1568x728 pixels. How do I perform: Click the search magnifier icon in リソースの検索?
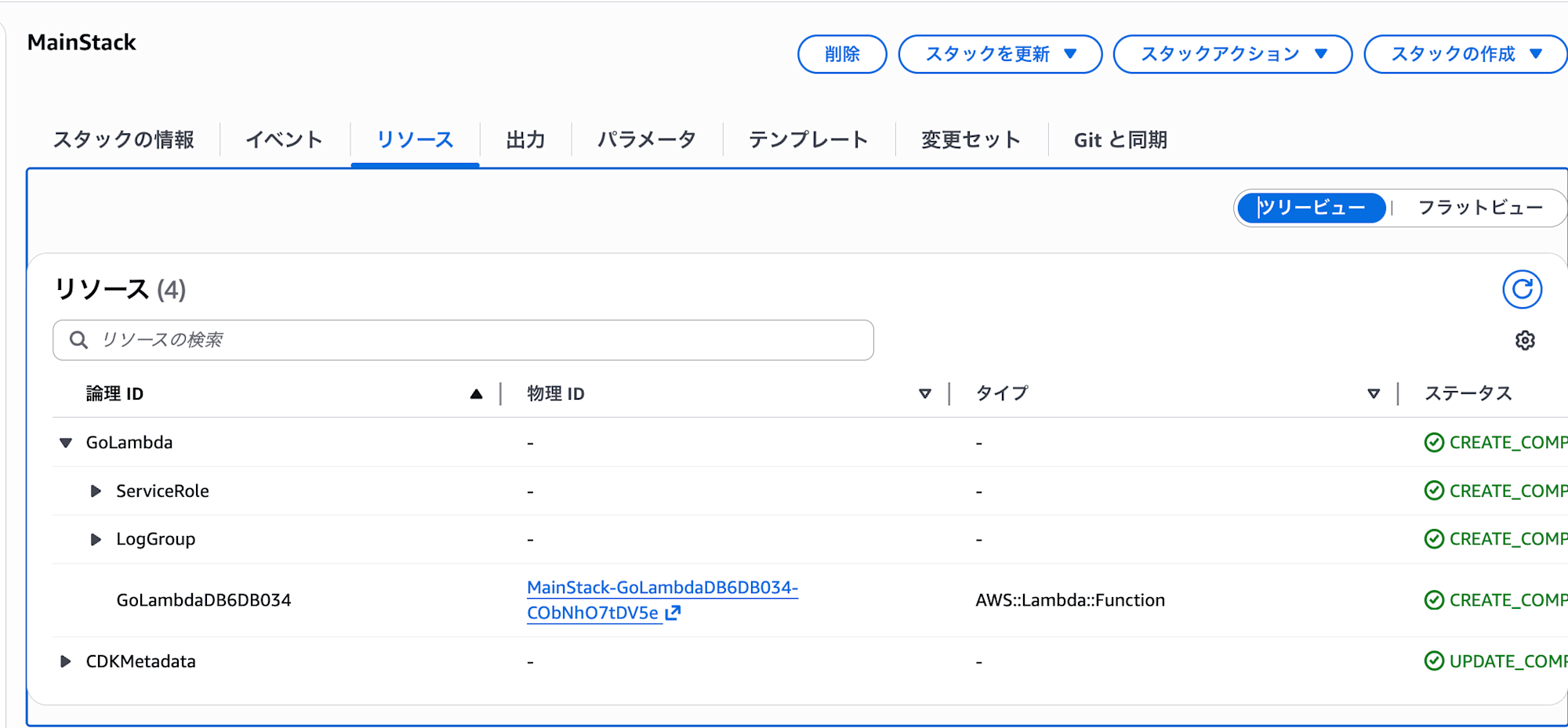point(78,339)
